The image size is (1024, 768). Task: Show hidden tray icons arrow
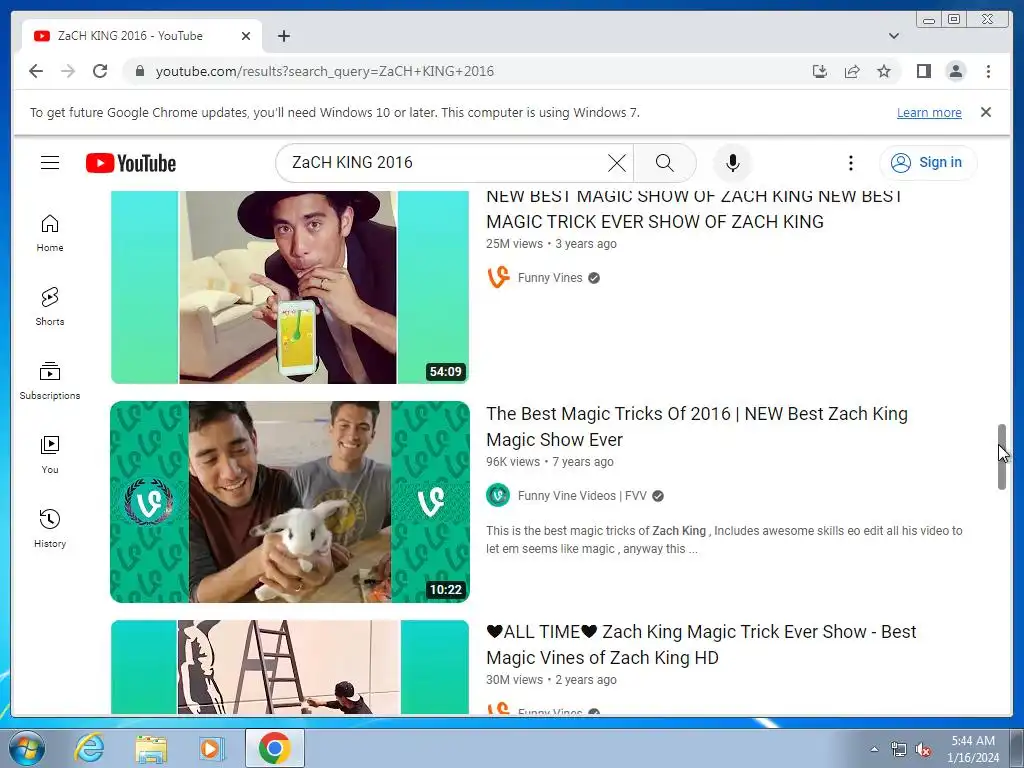(x=874, y=749)
